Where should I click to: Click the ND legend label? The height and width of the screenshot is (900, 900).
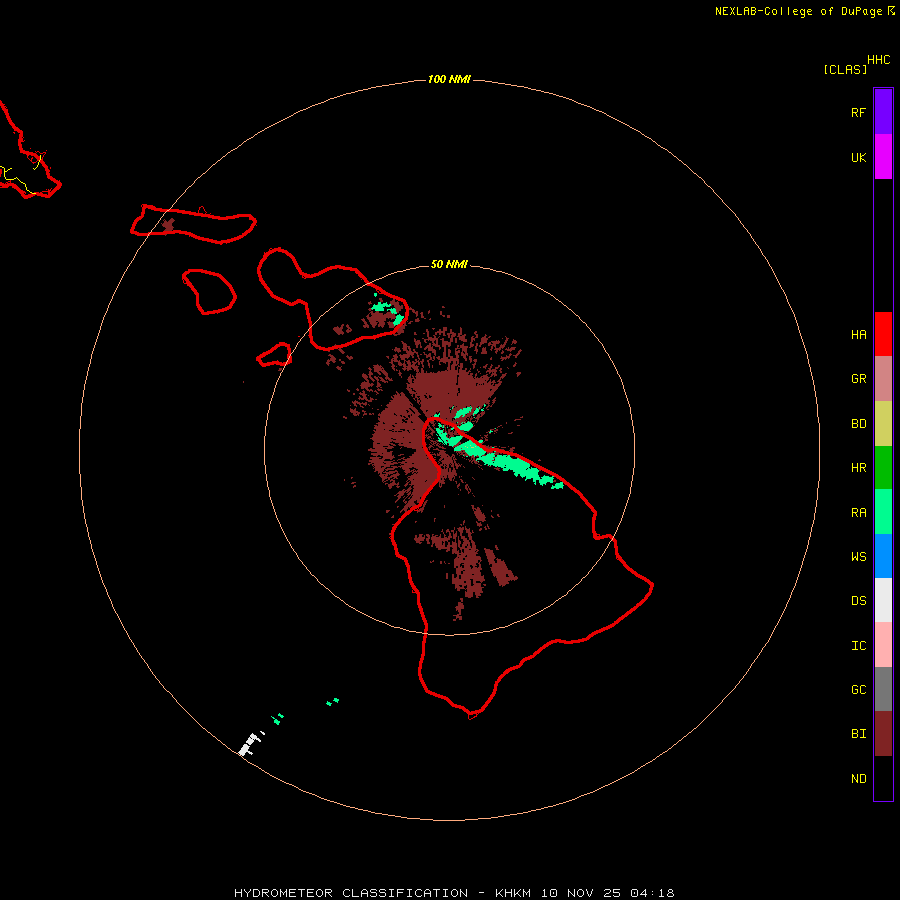tap(858, 779)
